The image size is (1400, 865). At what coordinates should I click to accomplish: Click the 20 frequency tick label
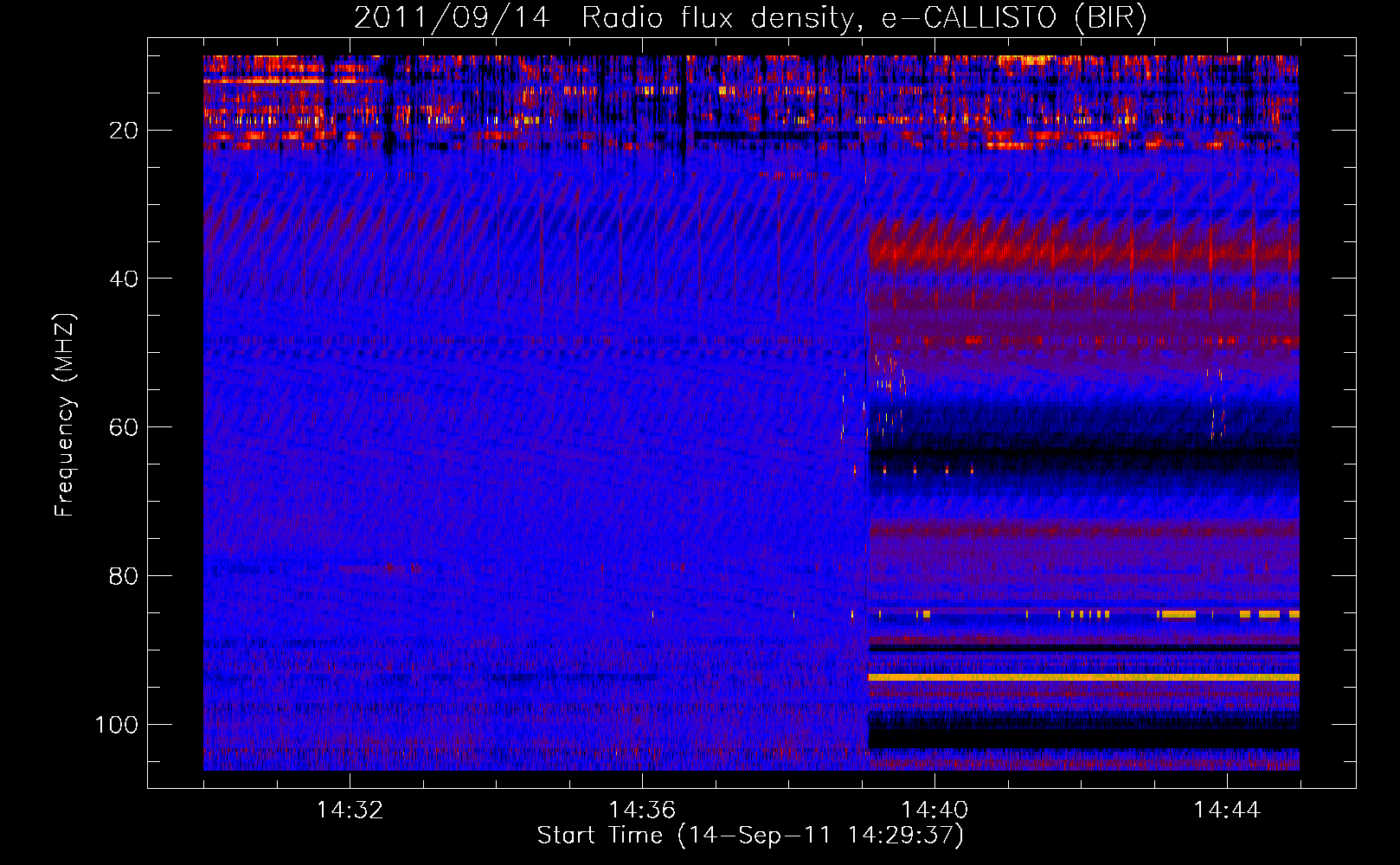(124, 131)
